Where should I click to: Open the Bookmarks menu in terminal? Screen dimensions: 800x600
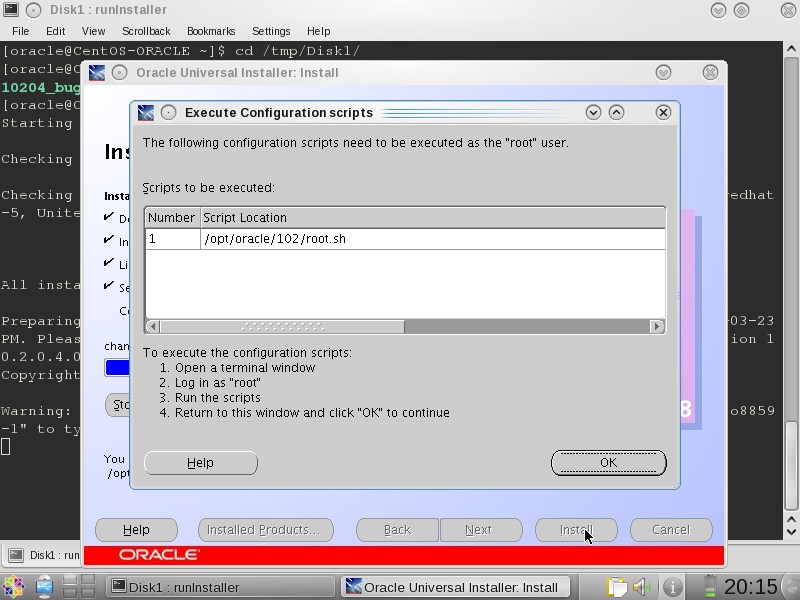[x=211, y=31]
